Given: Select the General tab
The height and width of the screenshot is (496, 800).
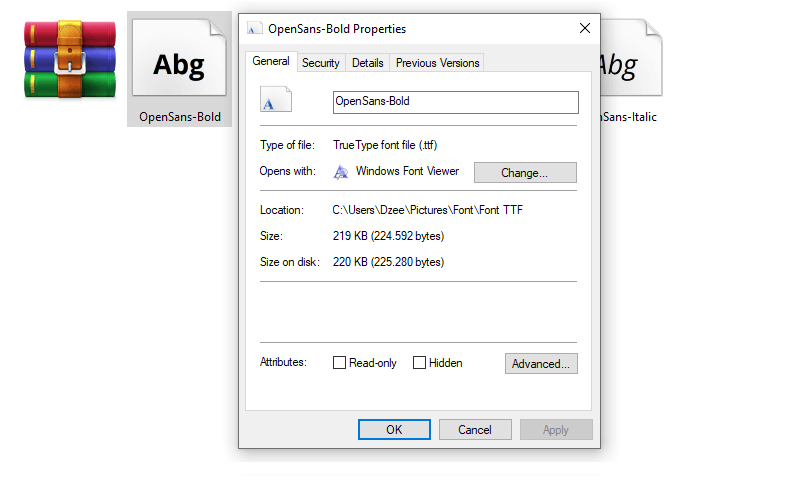Looking at the screenshot, I should [x=271, y=61].
